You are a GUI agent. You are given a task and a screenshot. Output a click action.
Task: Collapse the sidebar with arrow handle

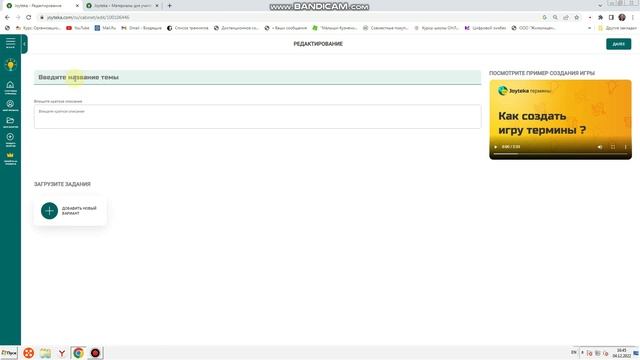tap(24, 44)
